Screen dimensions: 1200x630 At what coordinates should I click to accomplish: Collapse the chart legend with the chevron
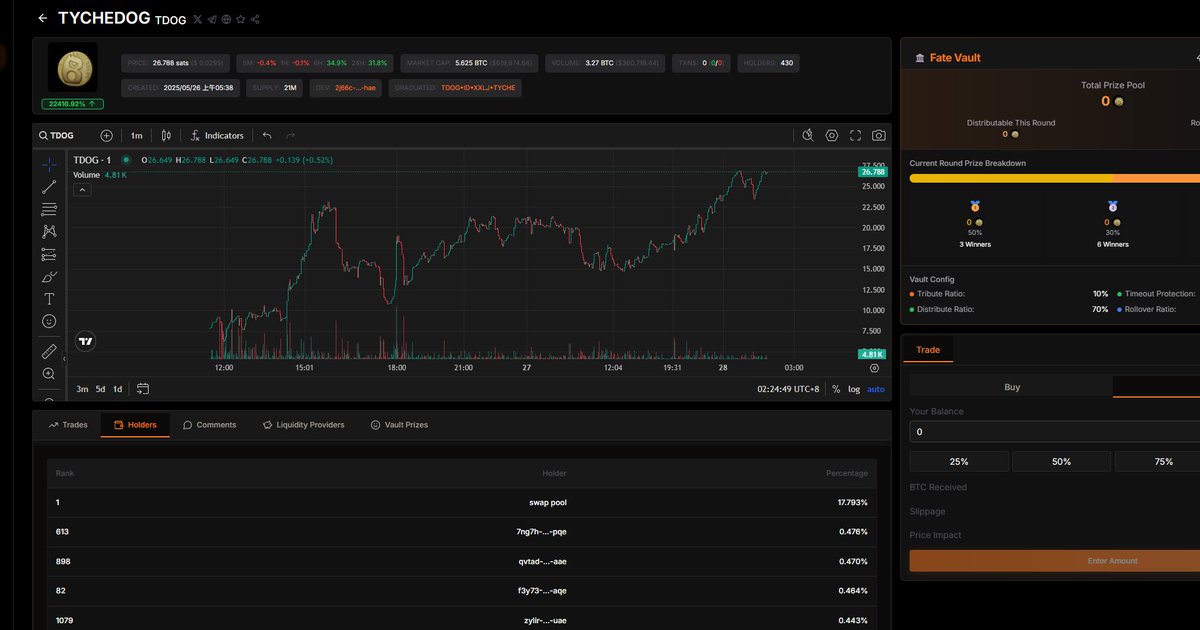tap(83, 190)
